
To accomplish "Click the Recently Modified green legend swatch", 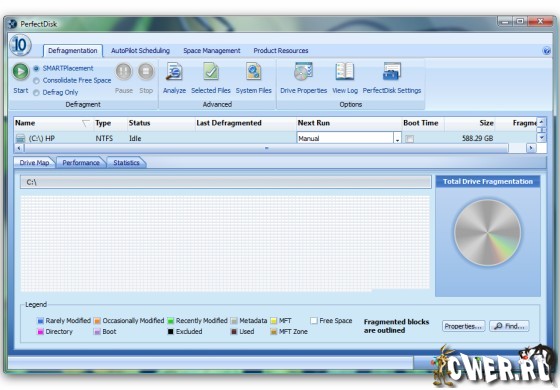I will click(x=170, y=321).
